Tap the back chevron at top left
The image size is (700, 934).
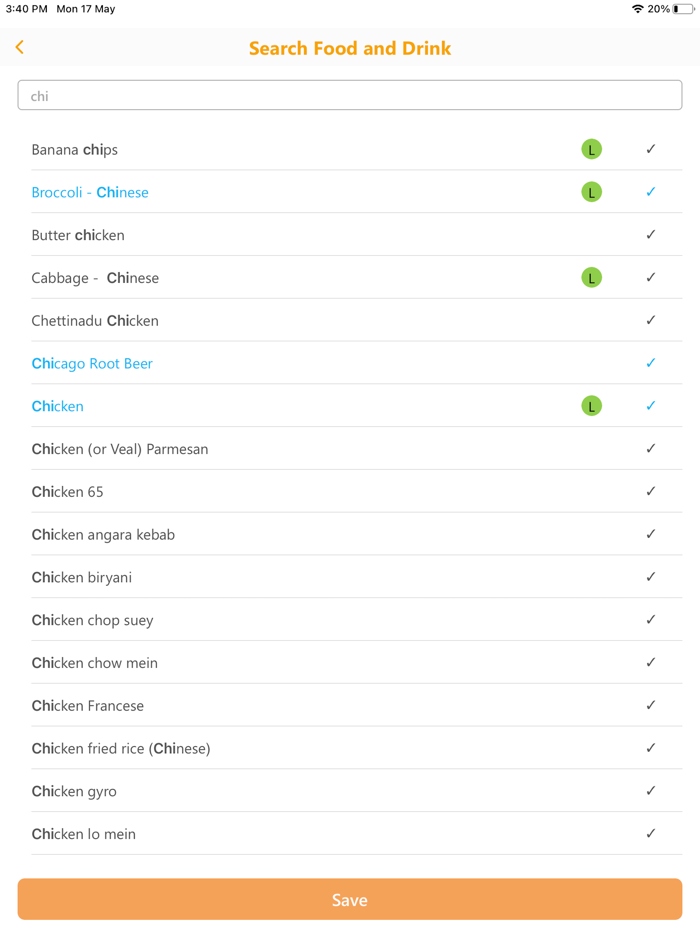tap(19, 46)
